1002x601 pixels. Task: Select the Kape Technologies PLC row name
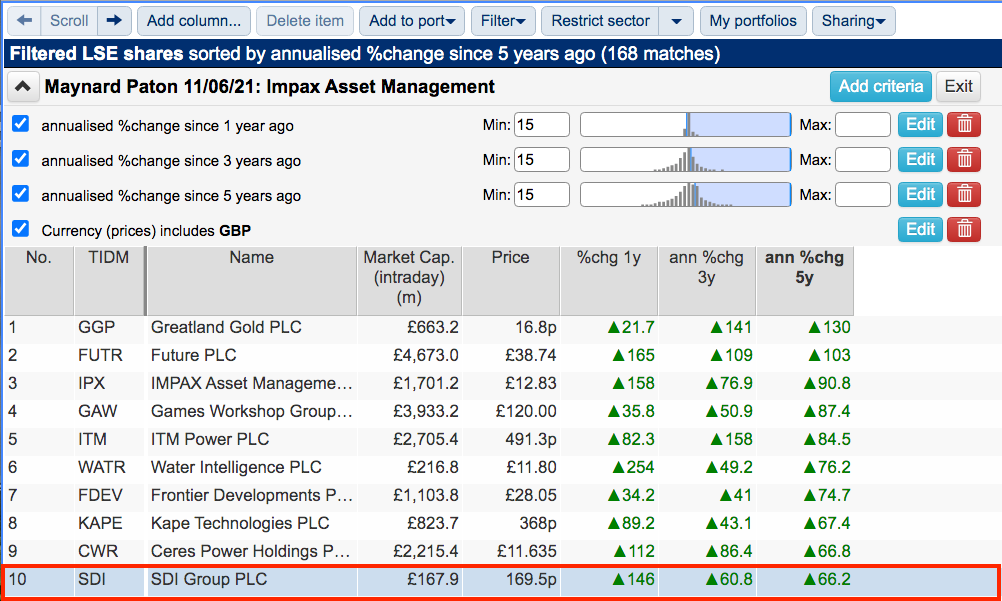pyautogui.click(x=240, y=524)
